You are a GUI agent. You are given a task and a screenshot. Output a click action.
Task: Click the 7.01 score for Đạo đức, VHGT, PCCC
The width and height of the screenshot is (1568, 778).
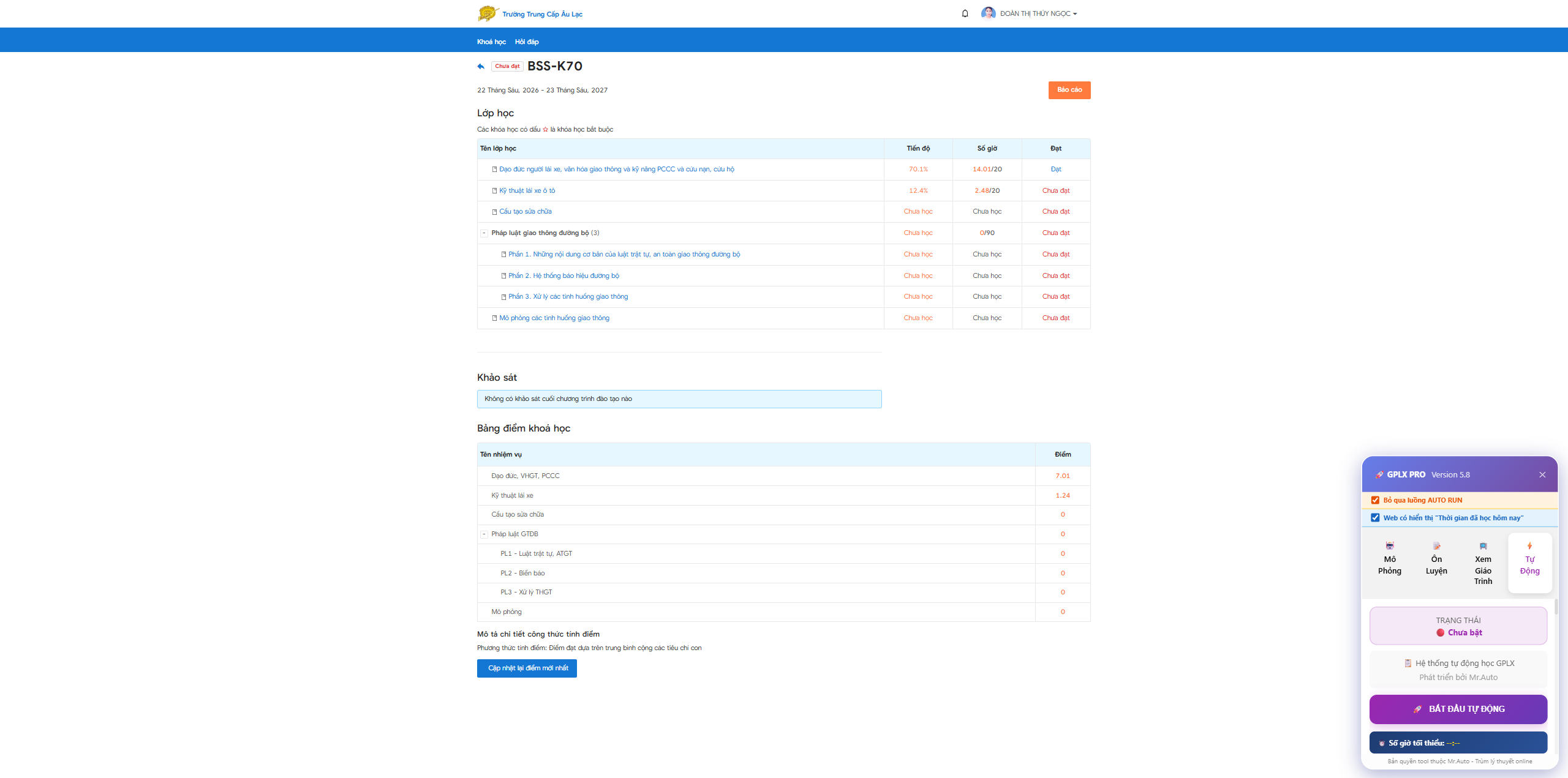click(1063, 476)
